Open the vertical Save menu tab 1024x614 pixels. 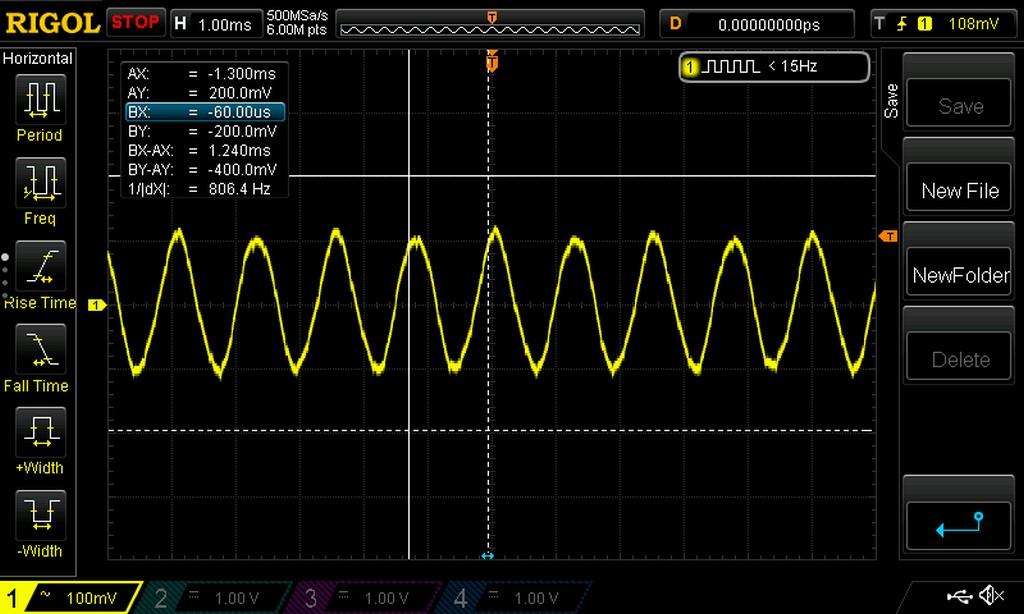point(891,101)
